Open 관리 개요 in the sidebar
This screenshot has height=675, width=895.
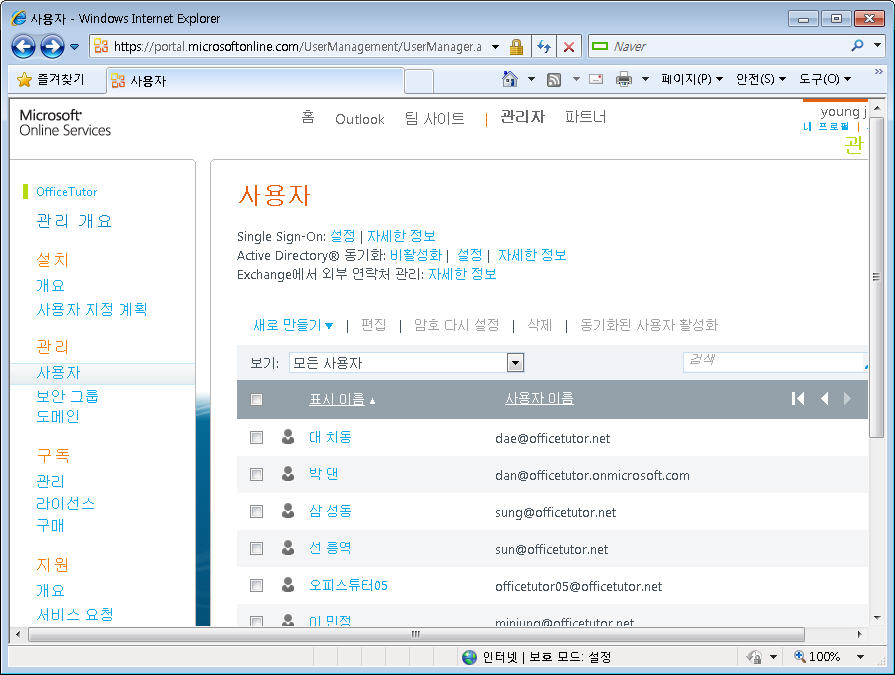pos(74,221)
